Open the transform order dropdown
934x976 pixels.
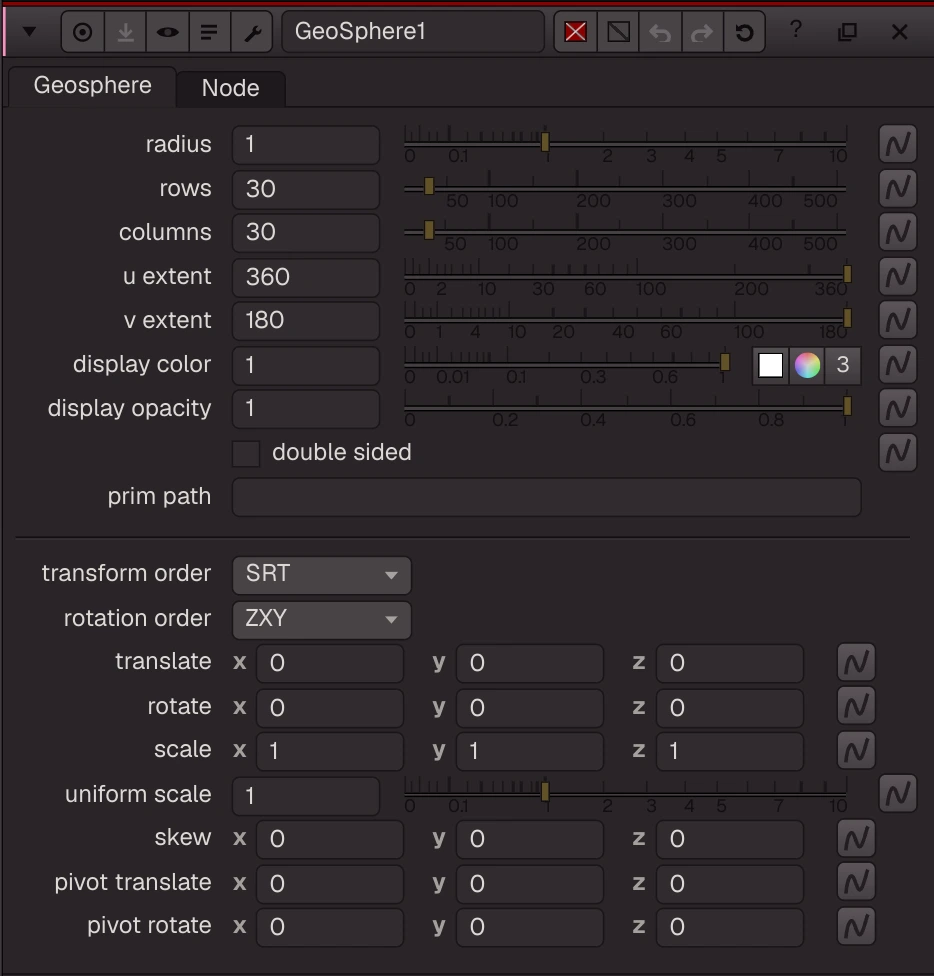pos(322,575)
